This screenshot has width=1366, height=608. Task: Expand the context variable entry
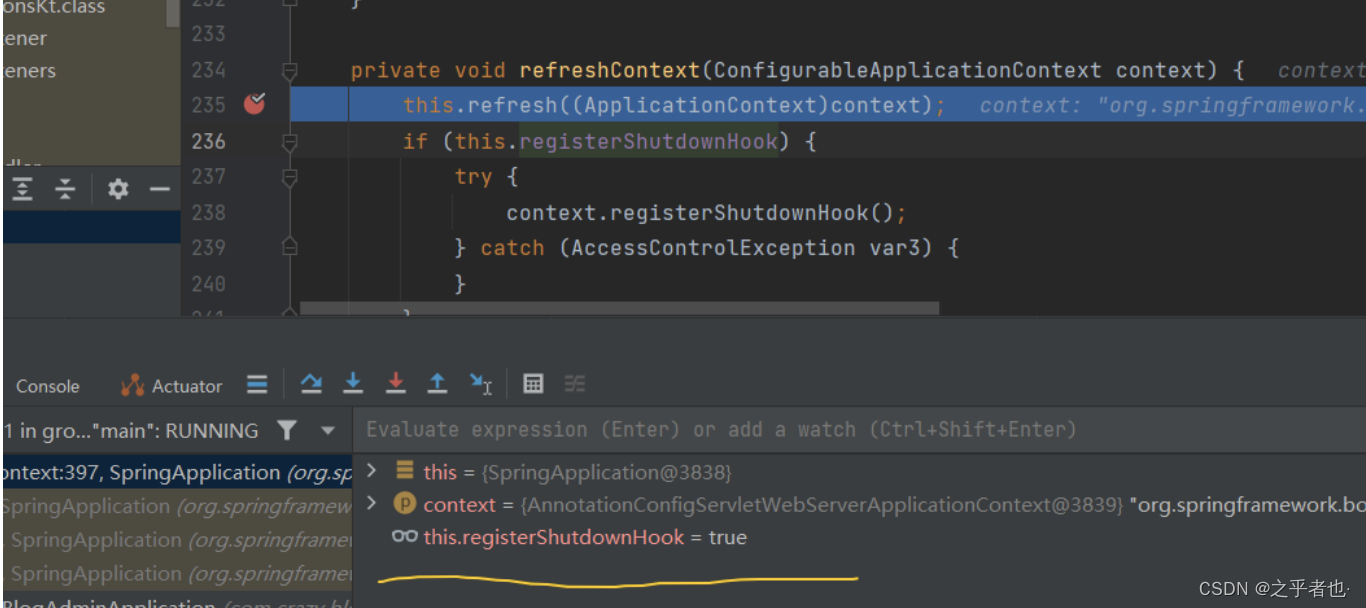click(x=371, y=504)
